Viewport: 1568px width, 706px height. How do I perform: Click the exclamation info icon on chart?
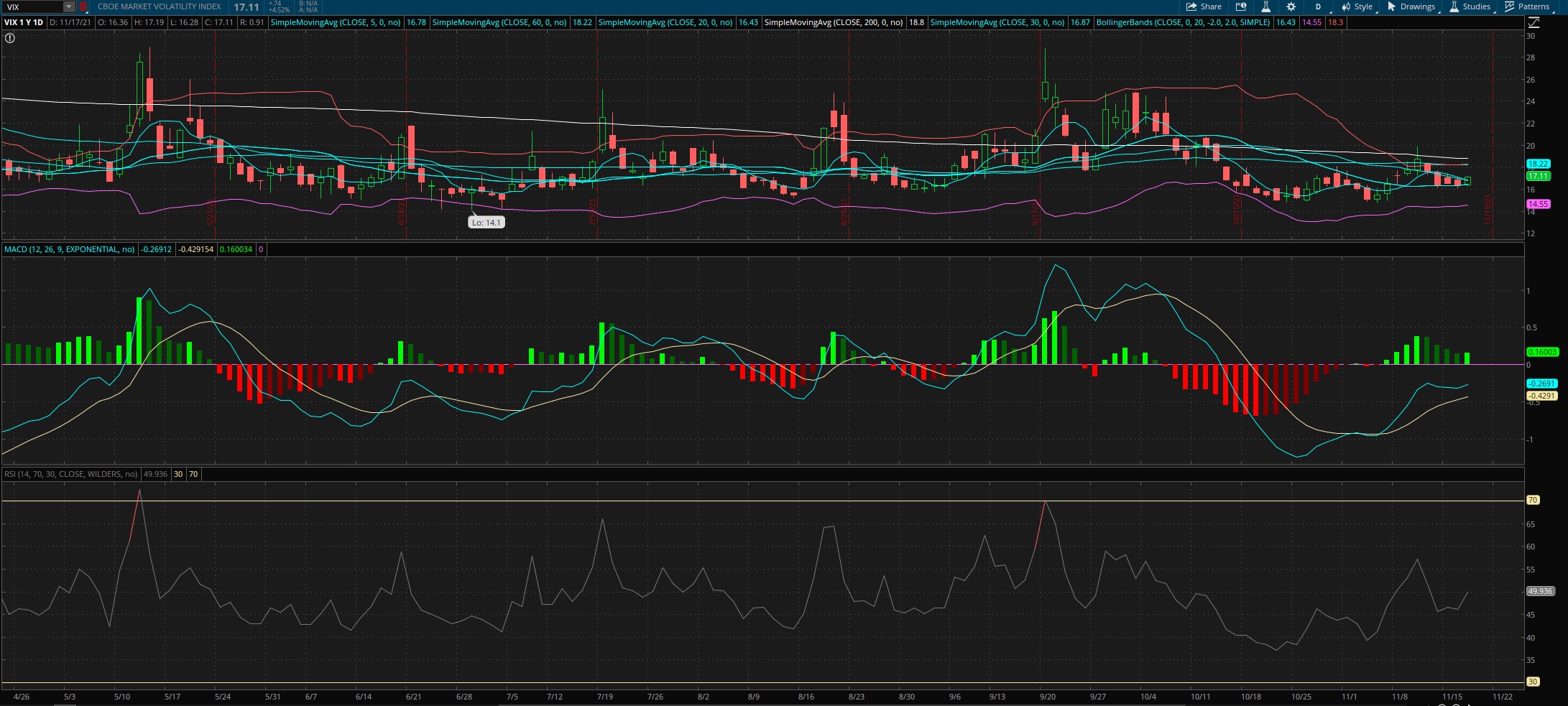(x=10, y=38)
